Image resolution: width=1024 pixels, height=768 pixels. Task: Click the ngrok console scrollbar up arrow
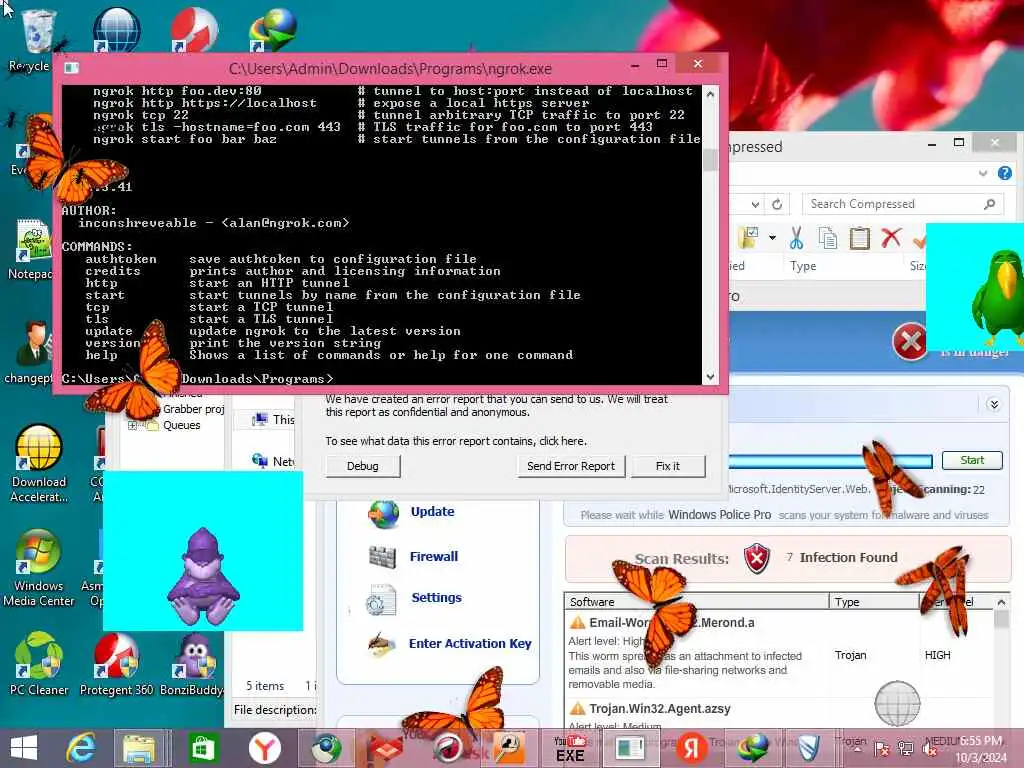[710, 93]
